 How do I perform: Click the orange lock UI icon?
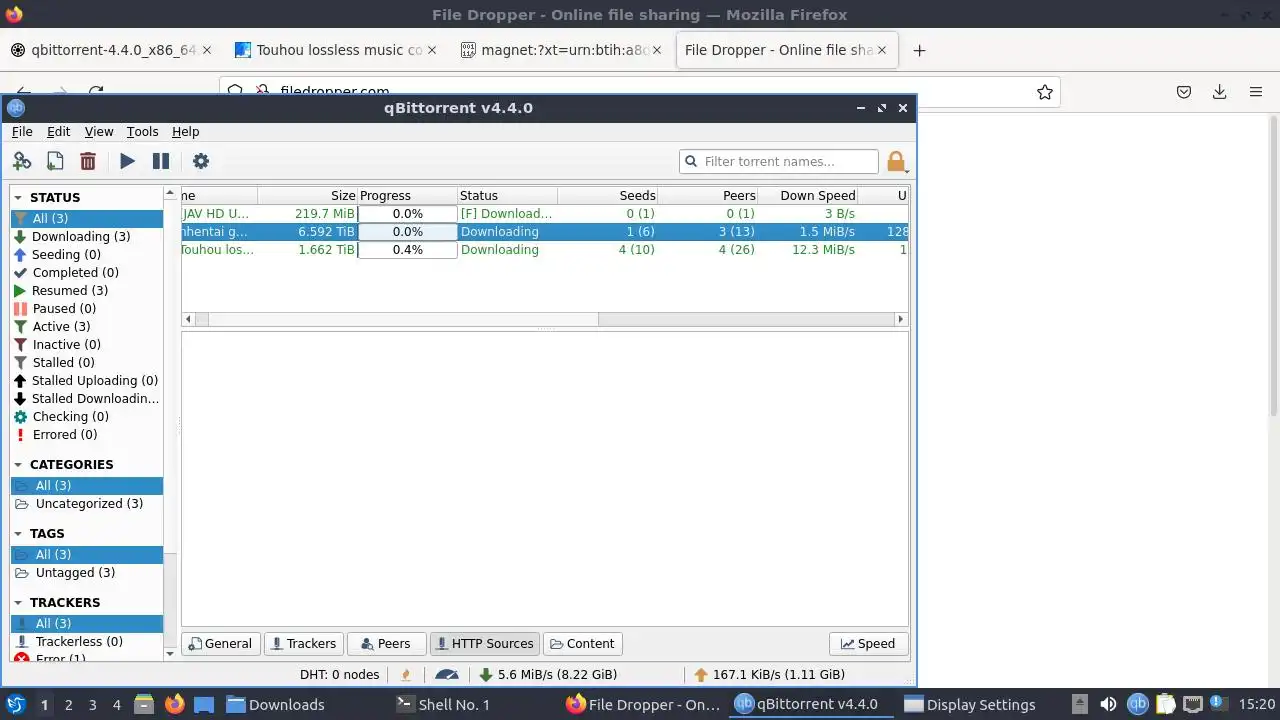[896, 161]
